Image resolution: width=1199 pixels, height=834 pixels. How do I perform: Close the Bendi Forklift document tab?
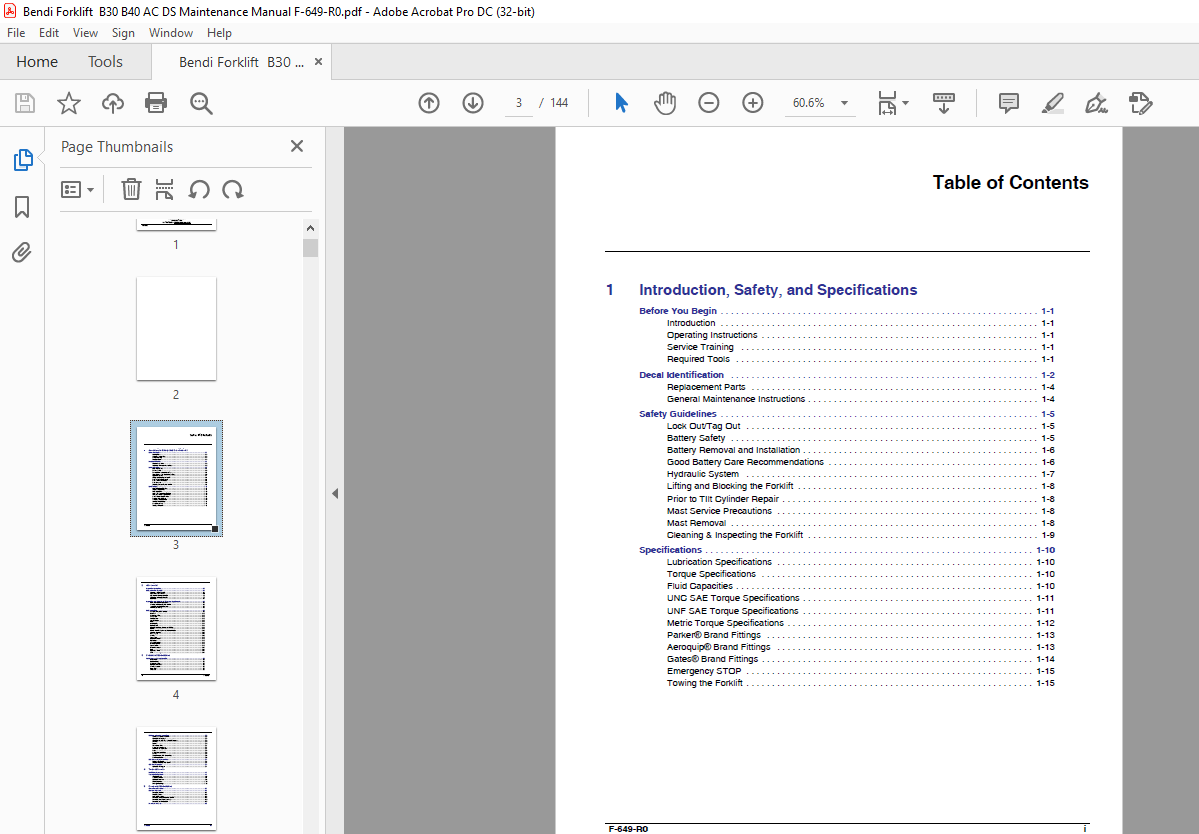pos(318,62)
